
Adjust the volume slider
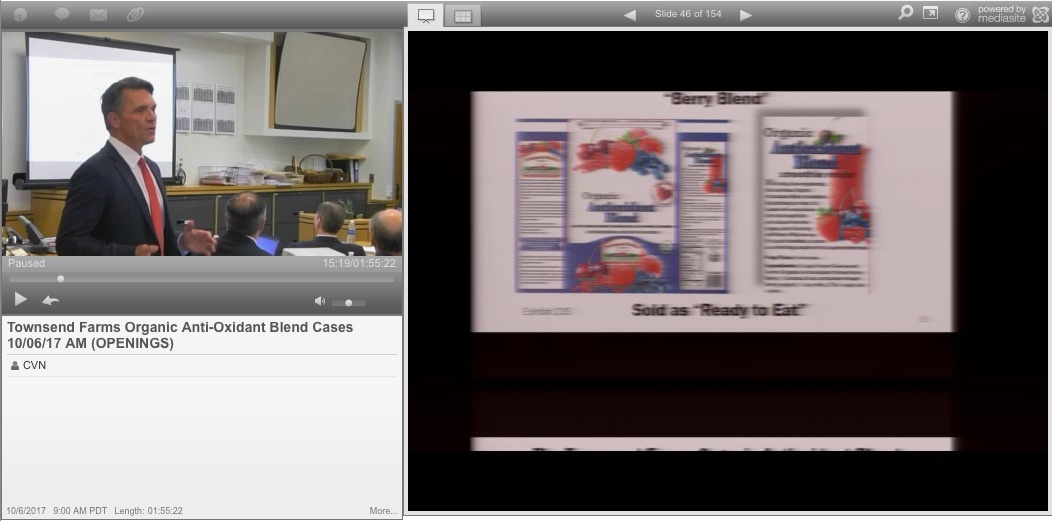[x=348, y=303]
